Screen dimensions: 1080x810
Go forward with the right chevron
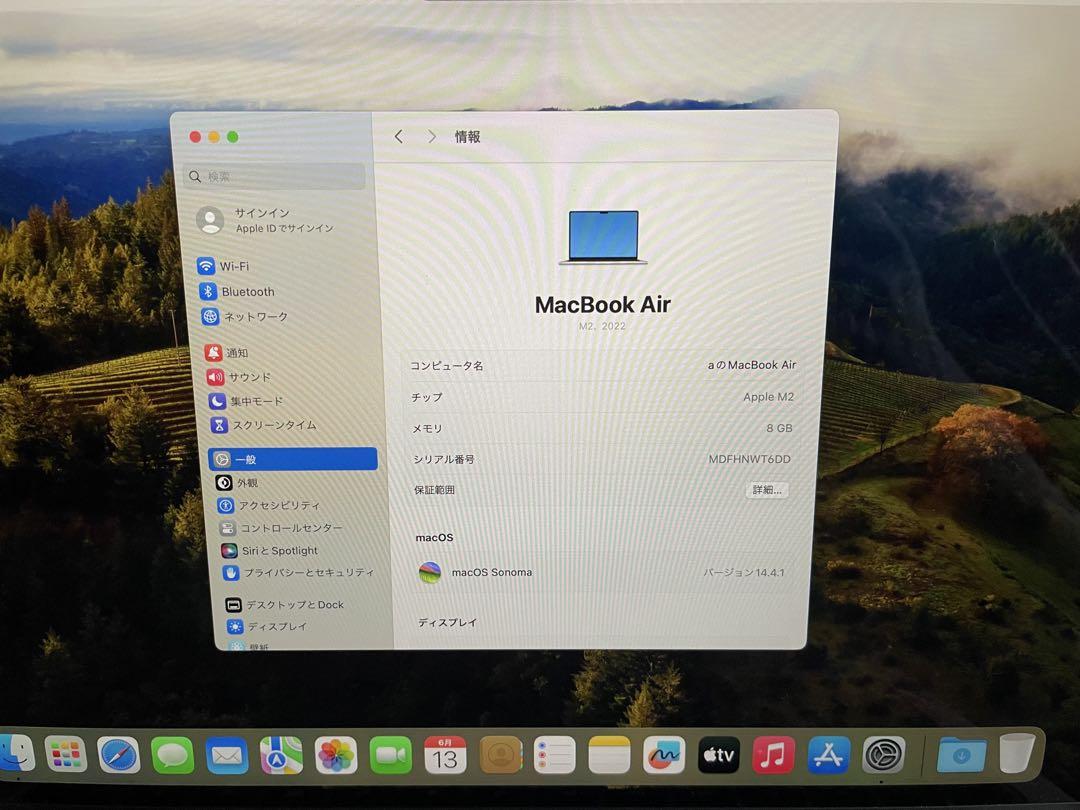point(431,136)
